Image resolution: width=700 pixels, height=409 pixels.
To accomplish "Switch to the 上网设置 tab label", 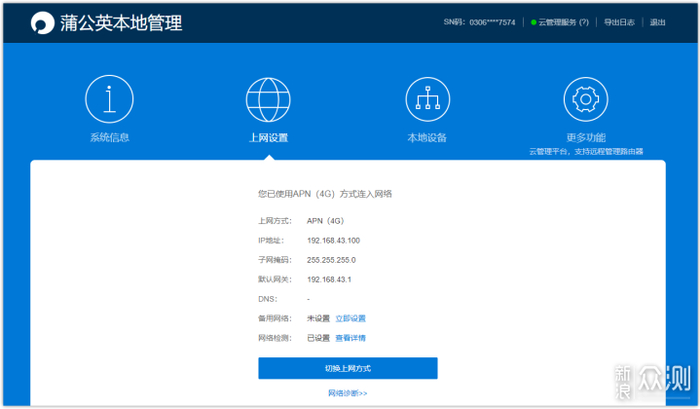I will (268, 137).
